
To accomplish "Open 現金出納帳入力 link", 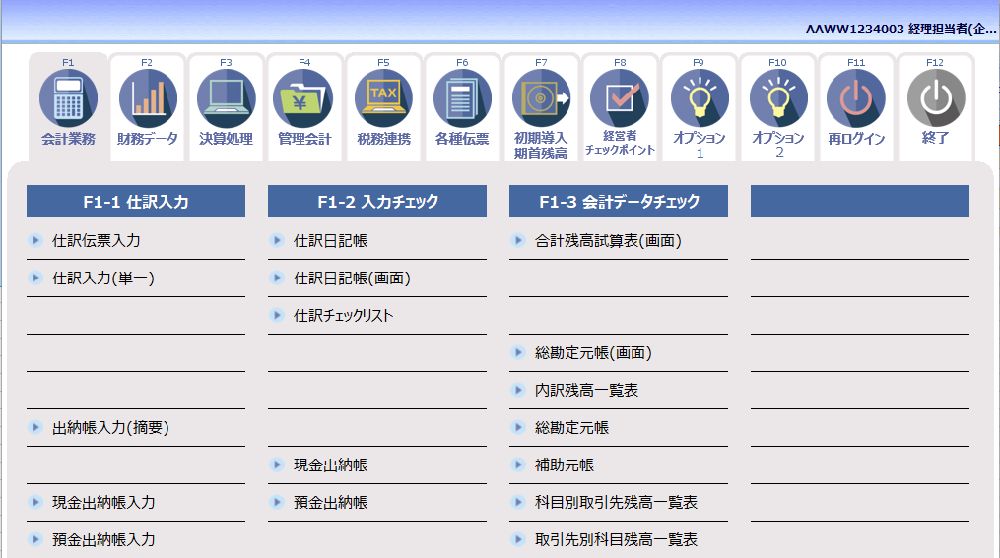I will point(104,503).
